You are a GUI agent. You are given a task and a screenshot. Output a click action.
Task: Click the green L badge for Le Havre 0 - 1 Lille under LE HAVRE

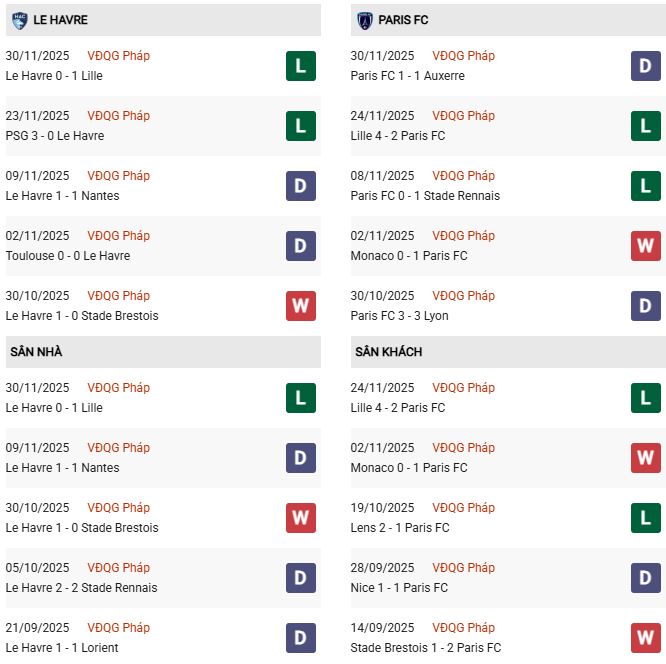click(x=301, y=66)
